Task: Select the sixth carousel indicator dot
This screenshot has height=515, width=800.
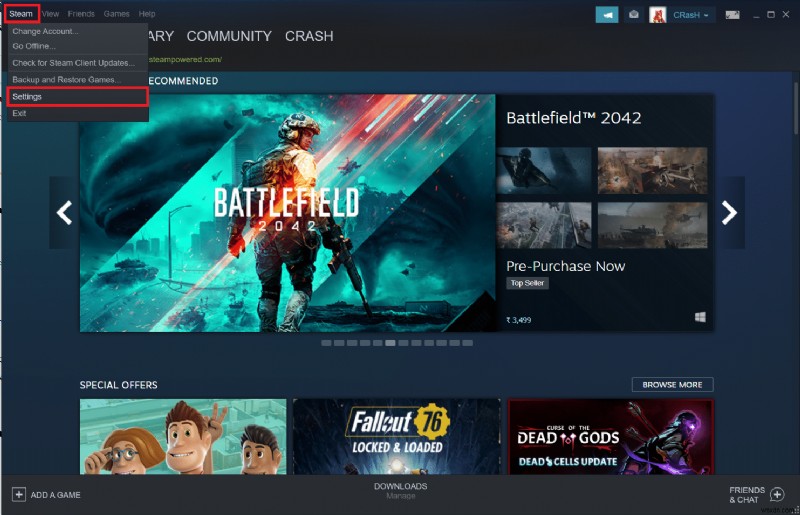Action: click(x=390, y=343)
